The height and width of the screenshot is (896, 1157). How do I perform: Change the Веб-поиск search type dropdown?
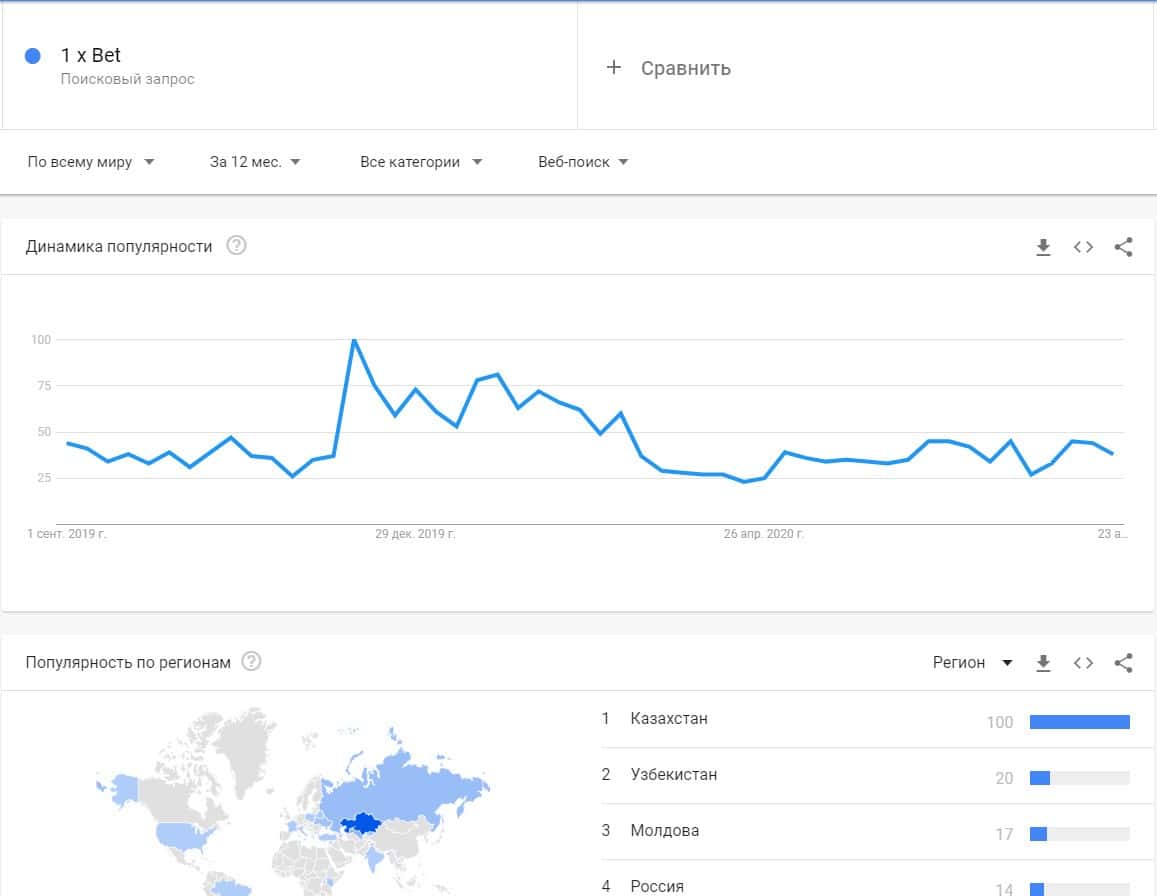click(x=583, y=162)
